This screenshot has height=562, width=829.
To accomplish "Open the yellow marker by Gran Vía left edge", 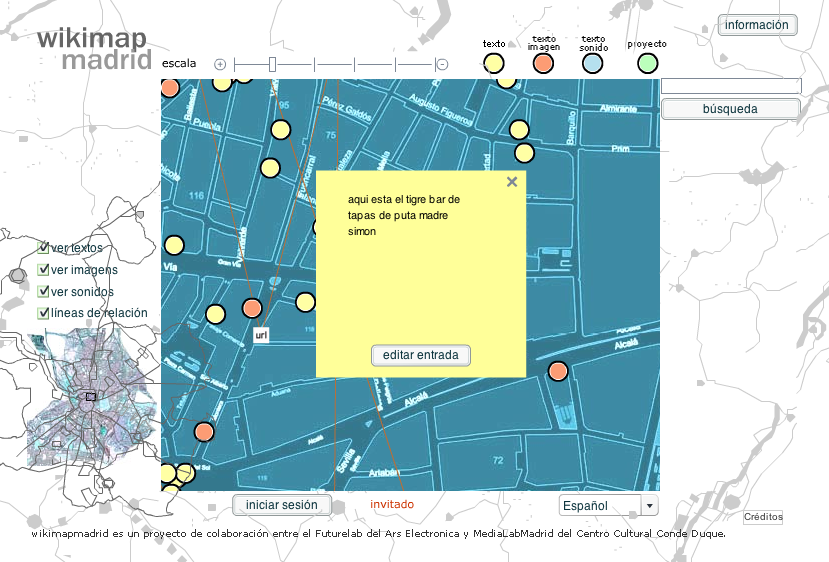I will tap(174, 245).
